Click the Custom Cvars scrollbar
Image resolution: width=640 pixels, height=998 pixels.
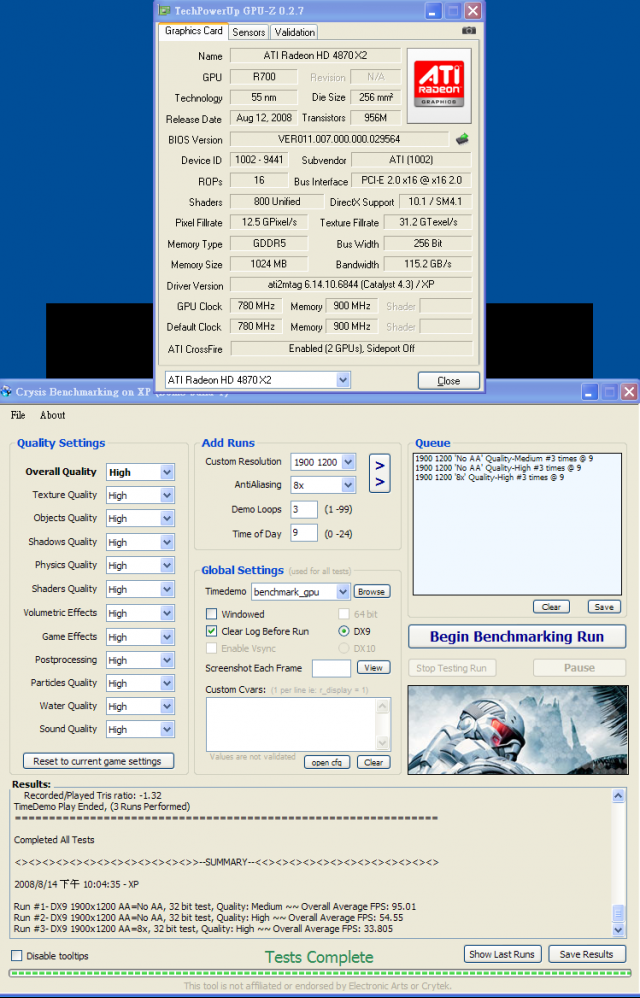[x=383, y=724]
